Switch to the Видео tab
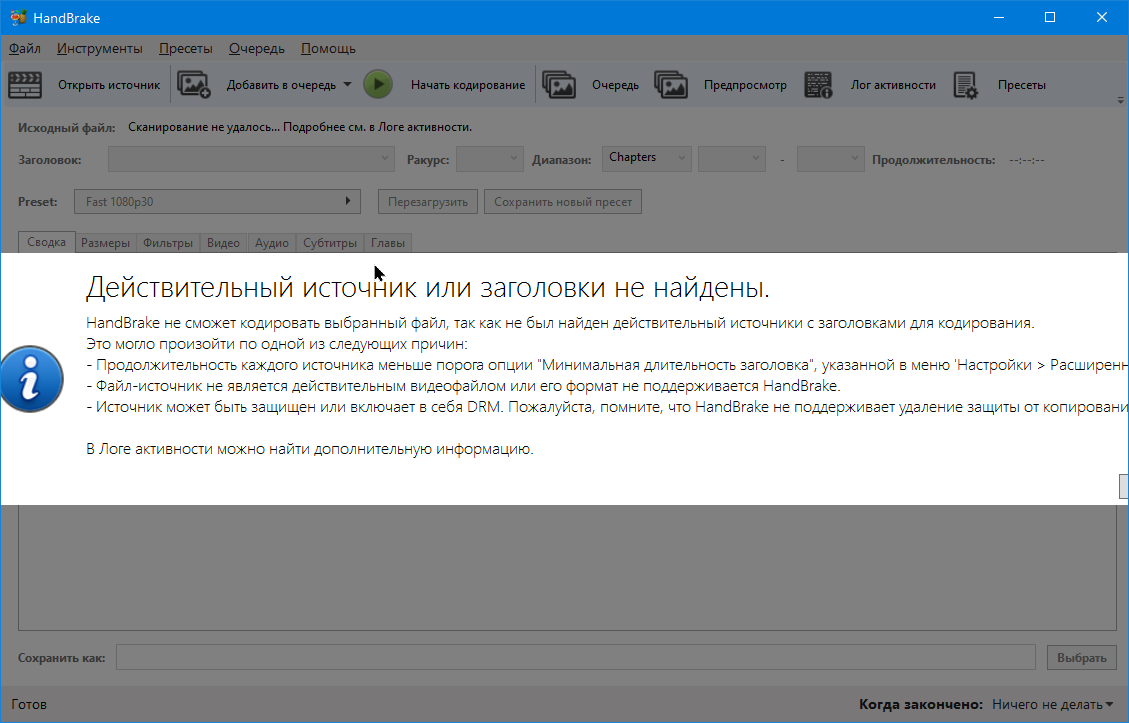Image resolution: width=1129 pixels, height=723 pixels. coord(223,243)
